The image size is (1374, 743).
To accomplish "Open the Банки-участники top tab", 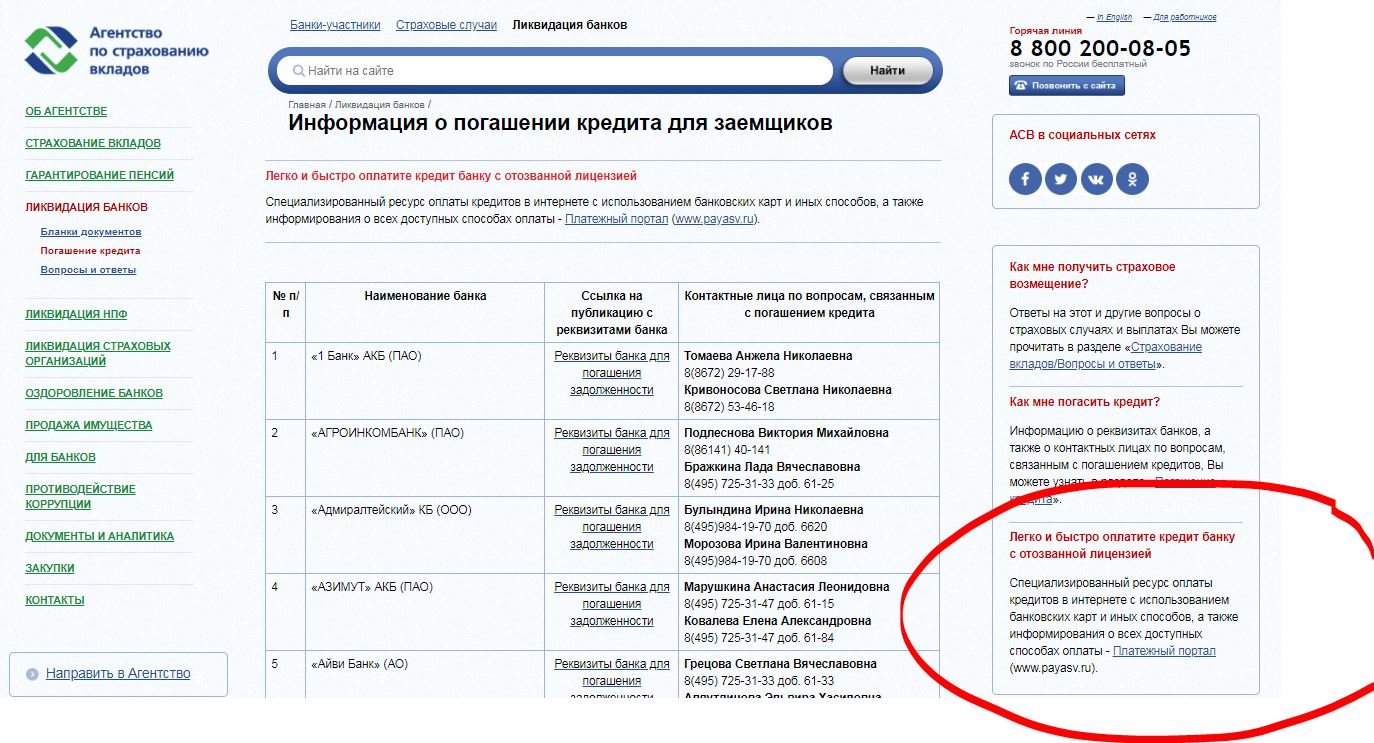I will tap(335, 25).
